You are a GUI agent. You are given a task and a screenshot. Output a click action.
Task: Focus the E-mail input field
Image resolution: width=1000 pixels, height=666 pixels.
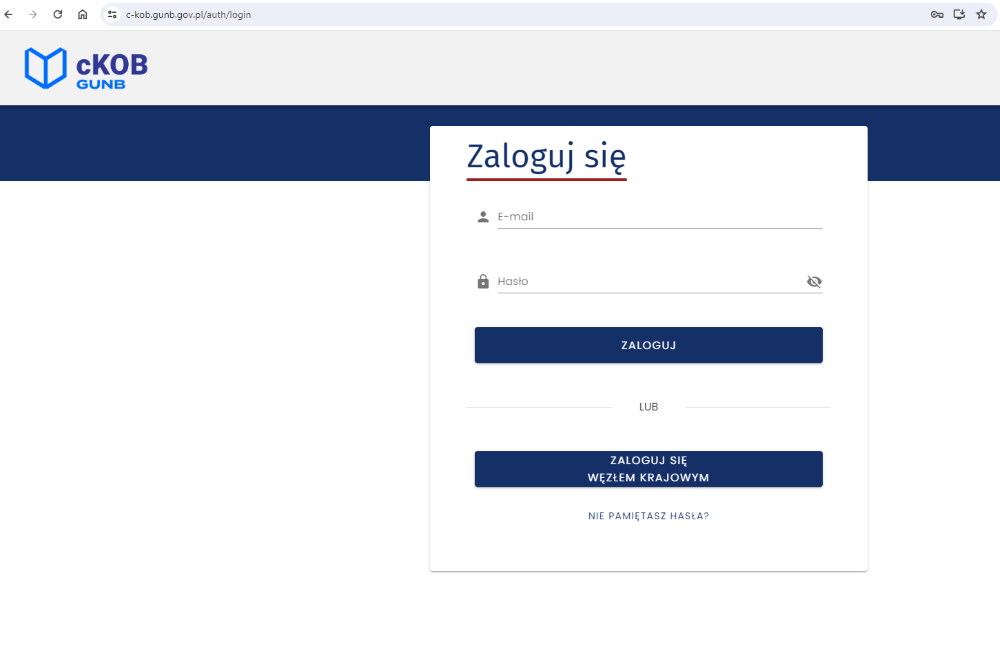658,217
